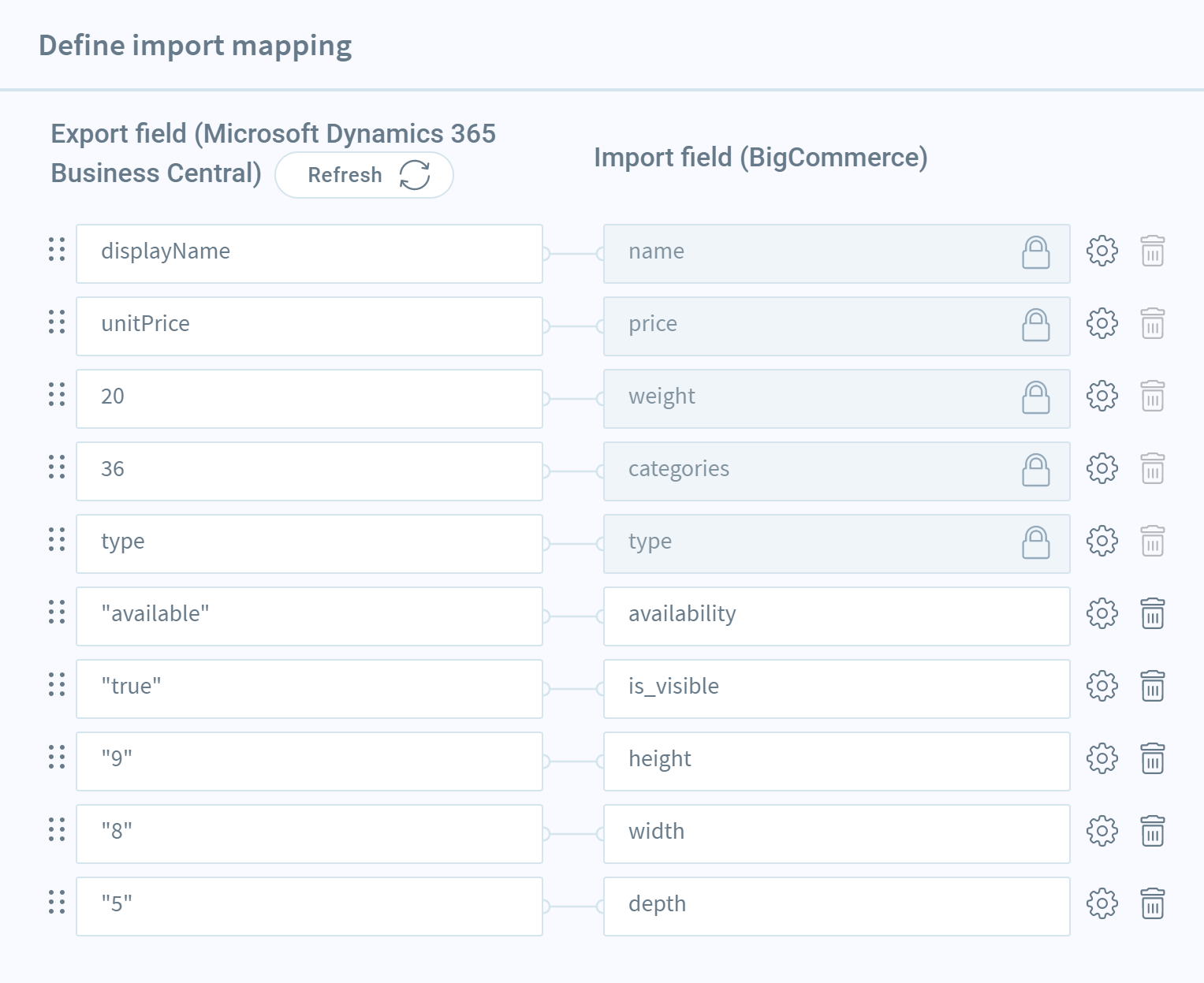Image resolution: width=1204 pixels, height=983 pixels.
Task: Open settings gear for categories mapping row
Action: click(x=1101, y=469)
